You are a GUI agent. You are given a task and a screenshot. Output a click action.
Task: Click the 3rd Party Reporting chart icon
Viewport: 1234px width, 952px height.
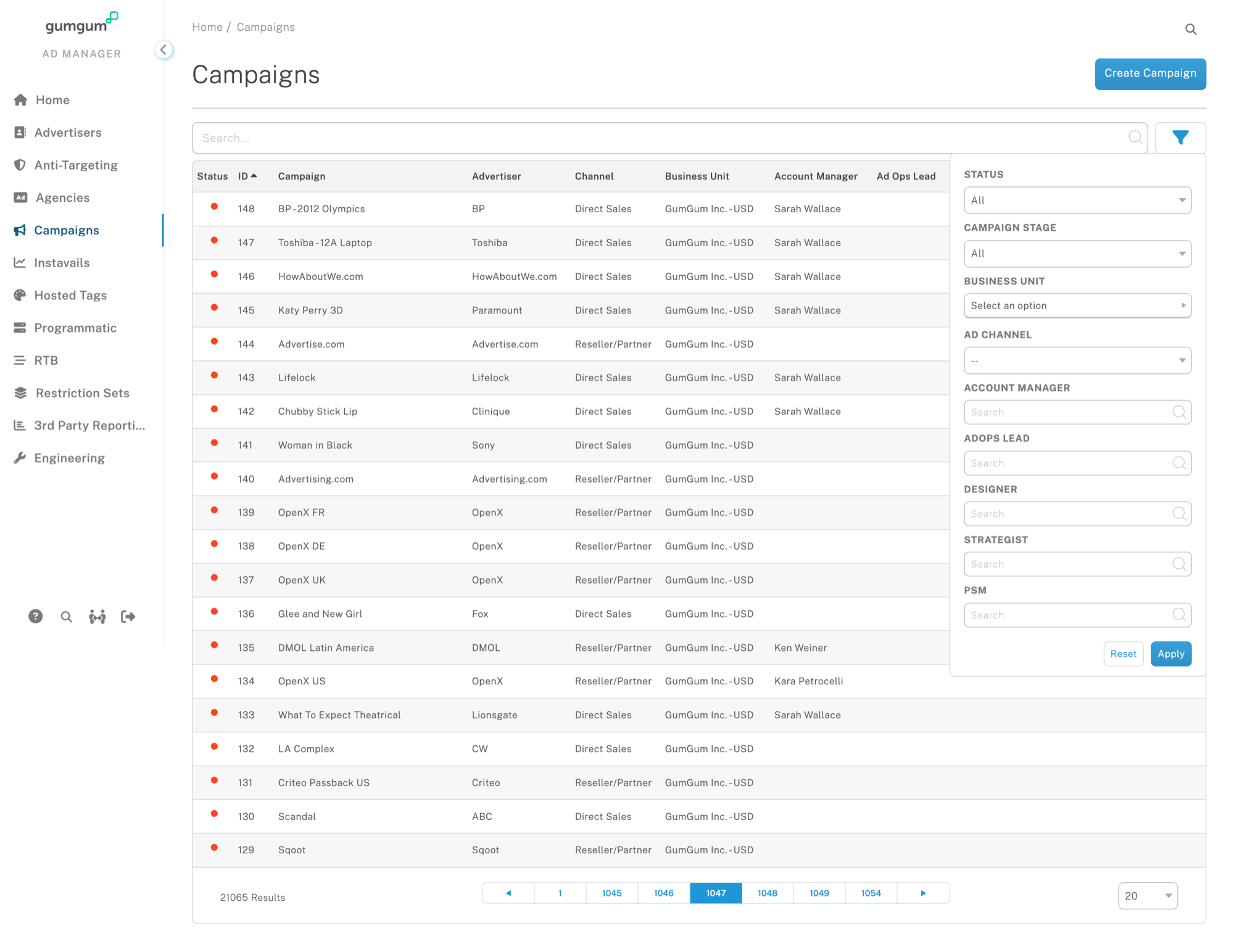pos(20,426)
